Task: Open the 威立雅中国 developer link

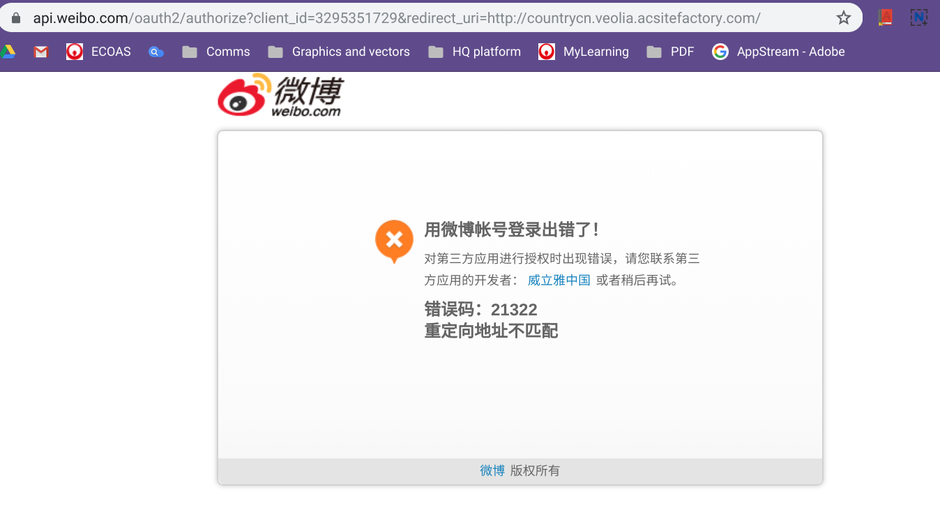Action: [x=559, y=280]
